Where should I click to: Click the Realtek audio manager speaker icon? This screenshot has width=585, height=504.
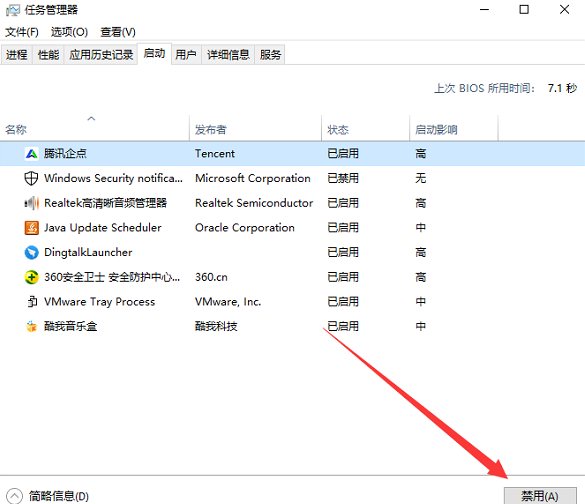[x=31, y=203]
